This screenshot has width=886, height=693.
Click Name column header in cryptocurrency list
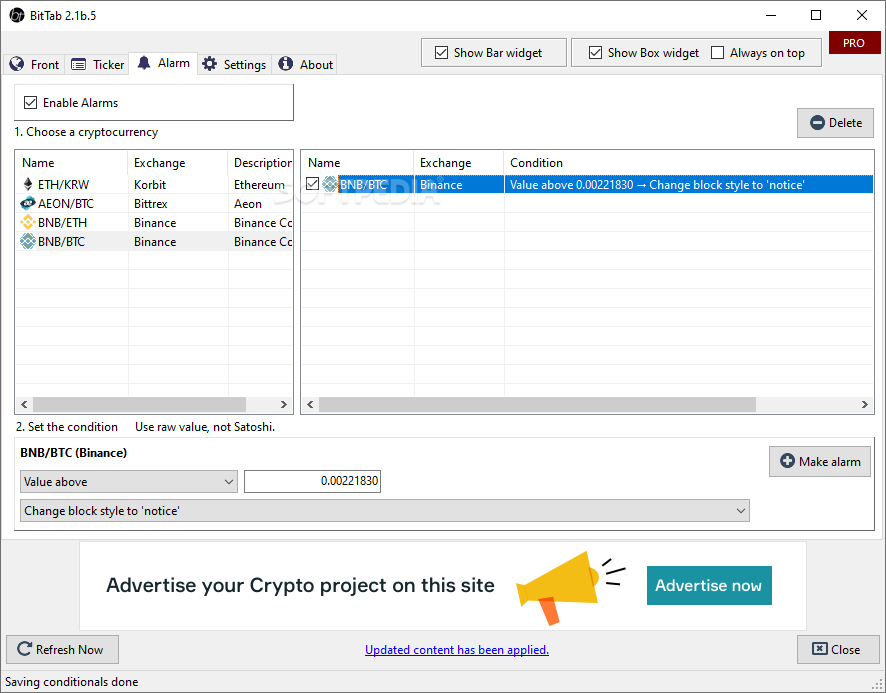(72, 163)
